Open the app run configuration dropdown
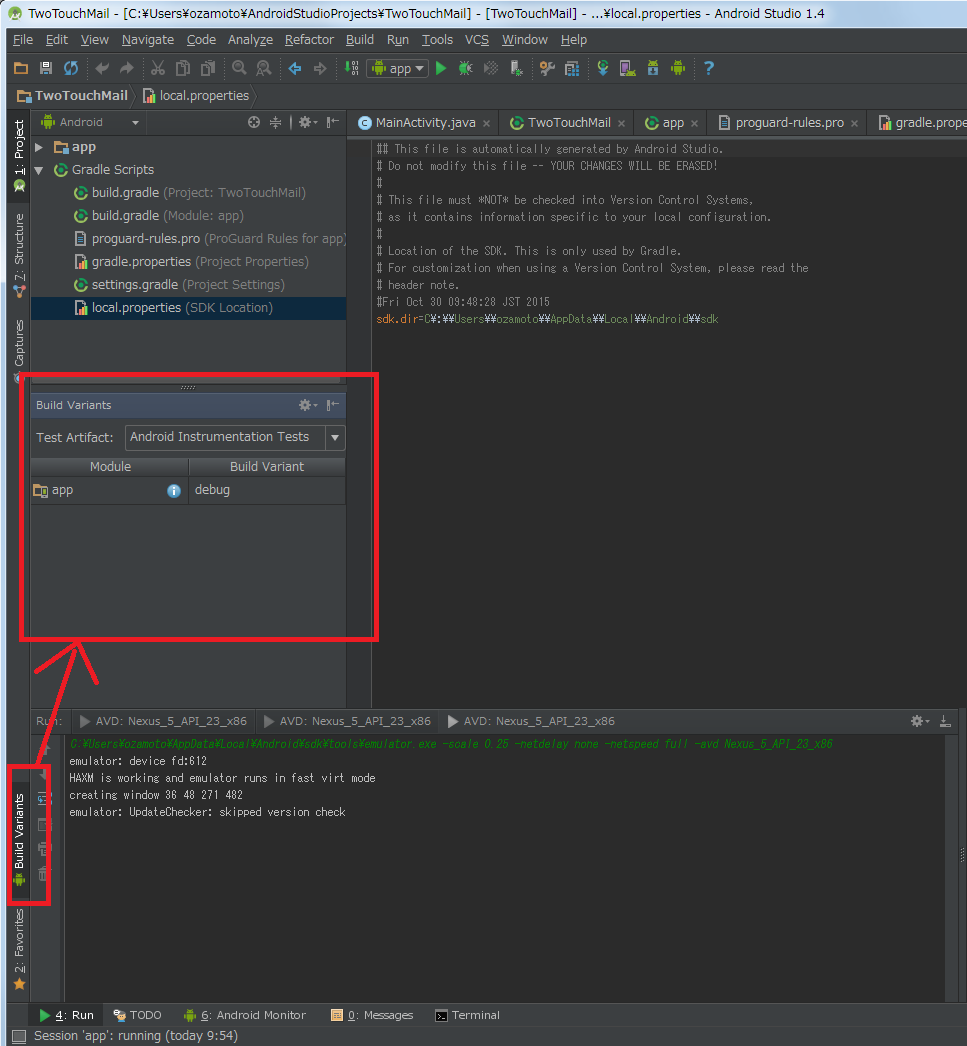 397,68
